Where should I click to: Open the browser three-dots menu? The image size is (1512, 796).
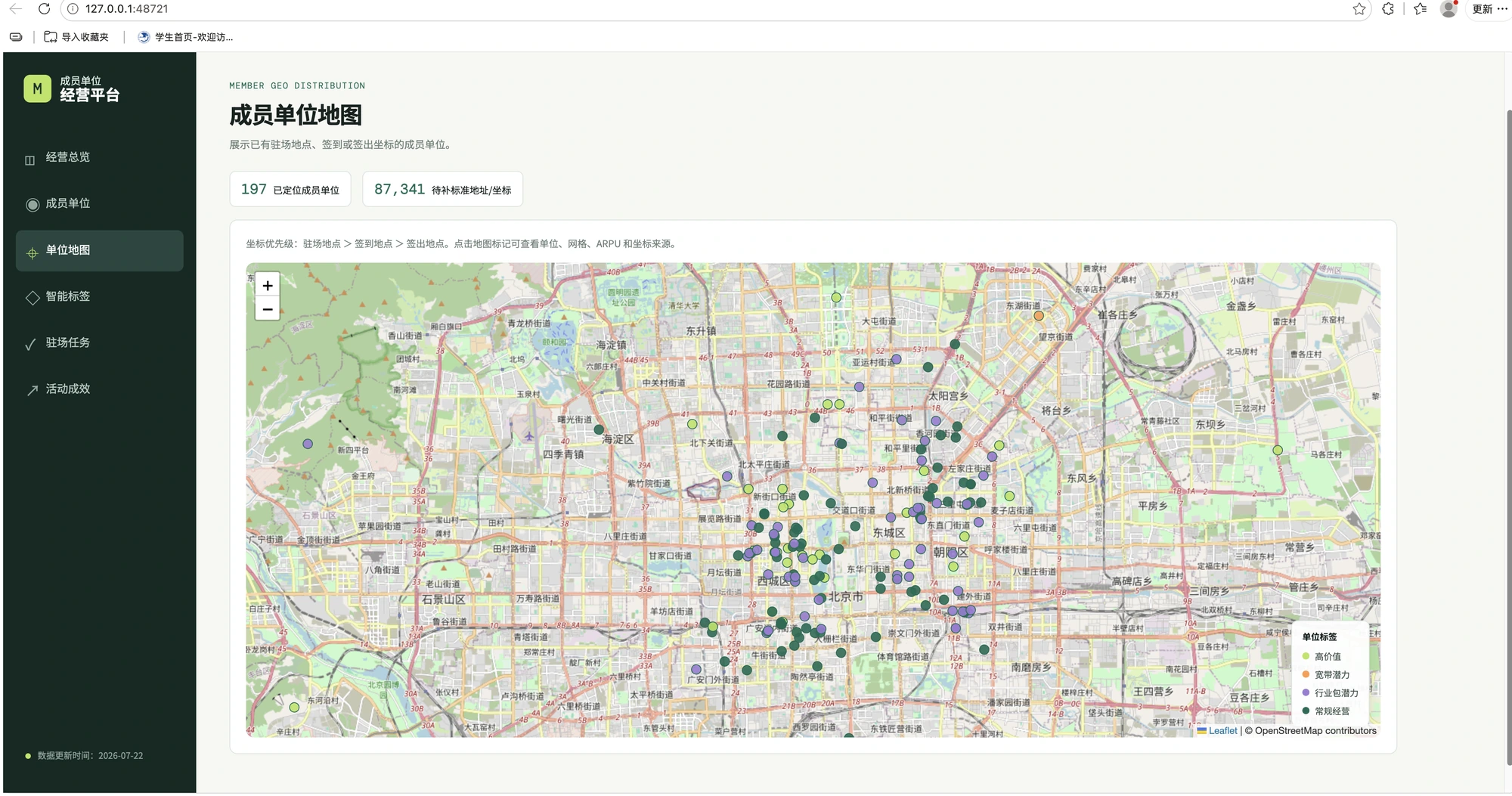pos(1502,9)
